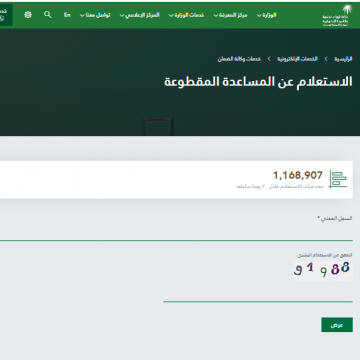Image resolution: width=360 pixels, height=360 pixels.
Task: Open the المركز الإعلامي menu
Action: [140, 15]
